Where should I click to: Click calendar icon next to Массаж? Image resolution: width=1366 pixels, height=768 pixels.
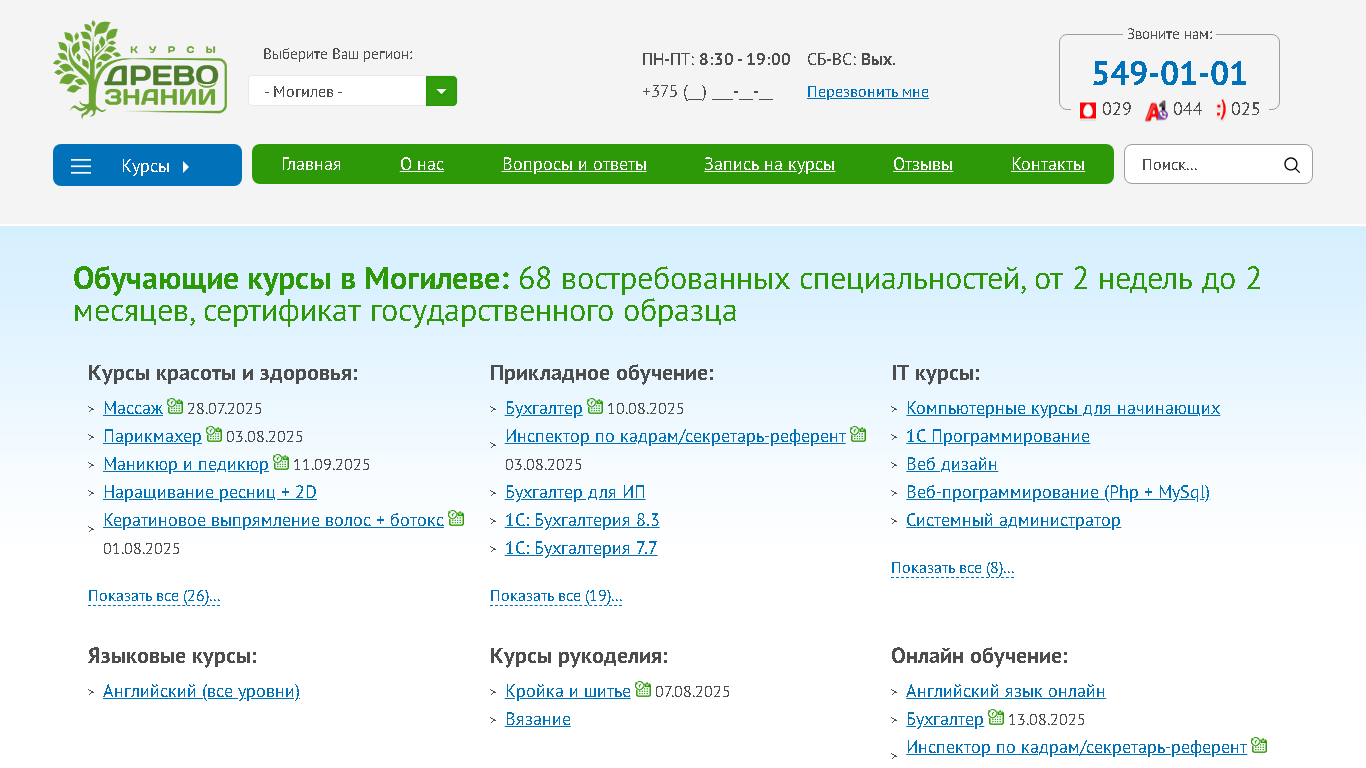tap(175, 406)
